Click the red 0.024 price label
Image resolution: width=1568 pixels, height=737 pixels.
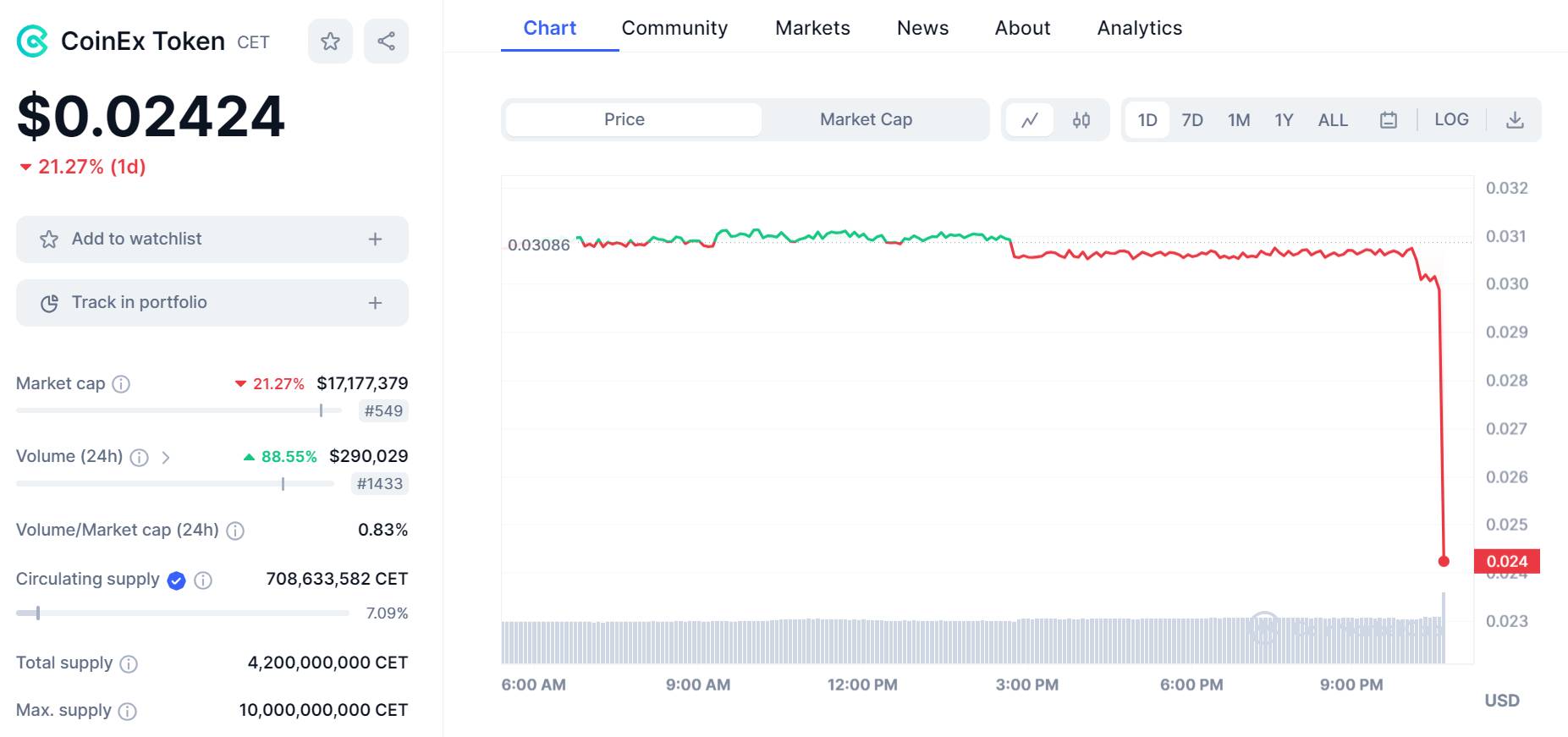(x=1506, y=561)
